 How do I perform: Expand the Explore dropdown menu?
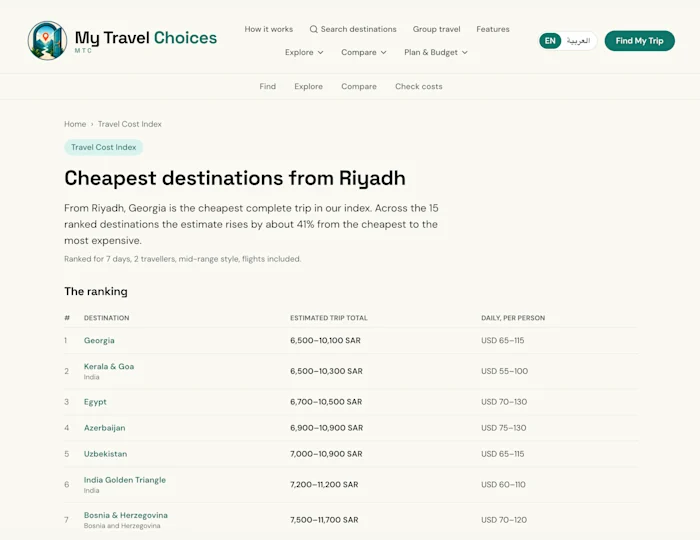[304, 52]
